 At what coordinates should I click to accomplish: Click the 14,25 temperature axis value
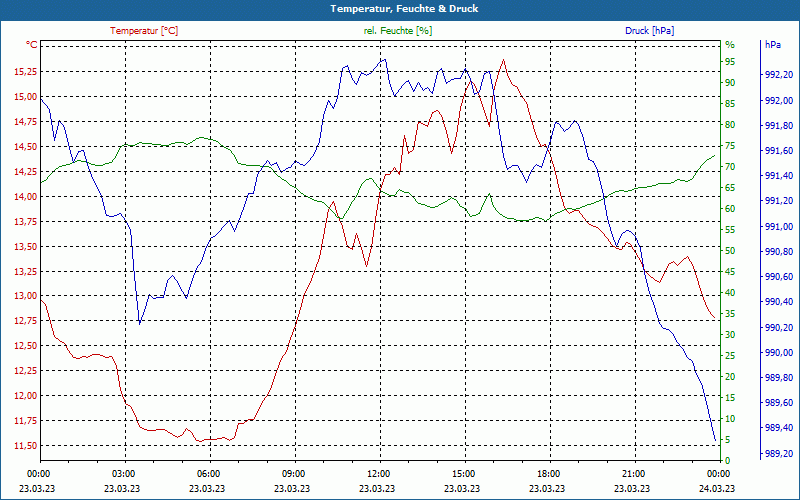click(x=26, y=171)
